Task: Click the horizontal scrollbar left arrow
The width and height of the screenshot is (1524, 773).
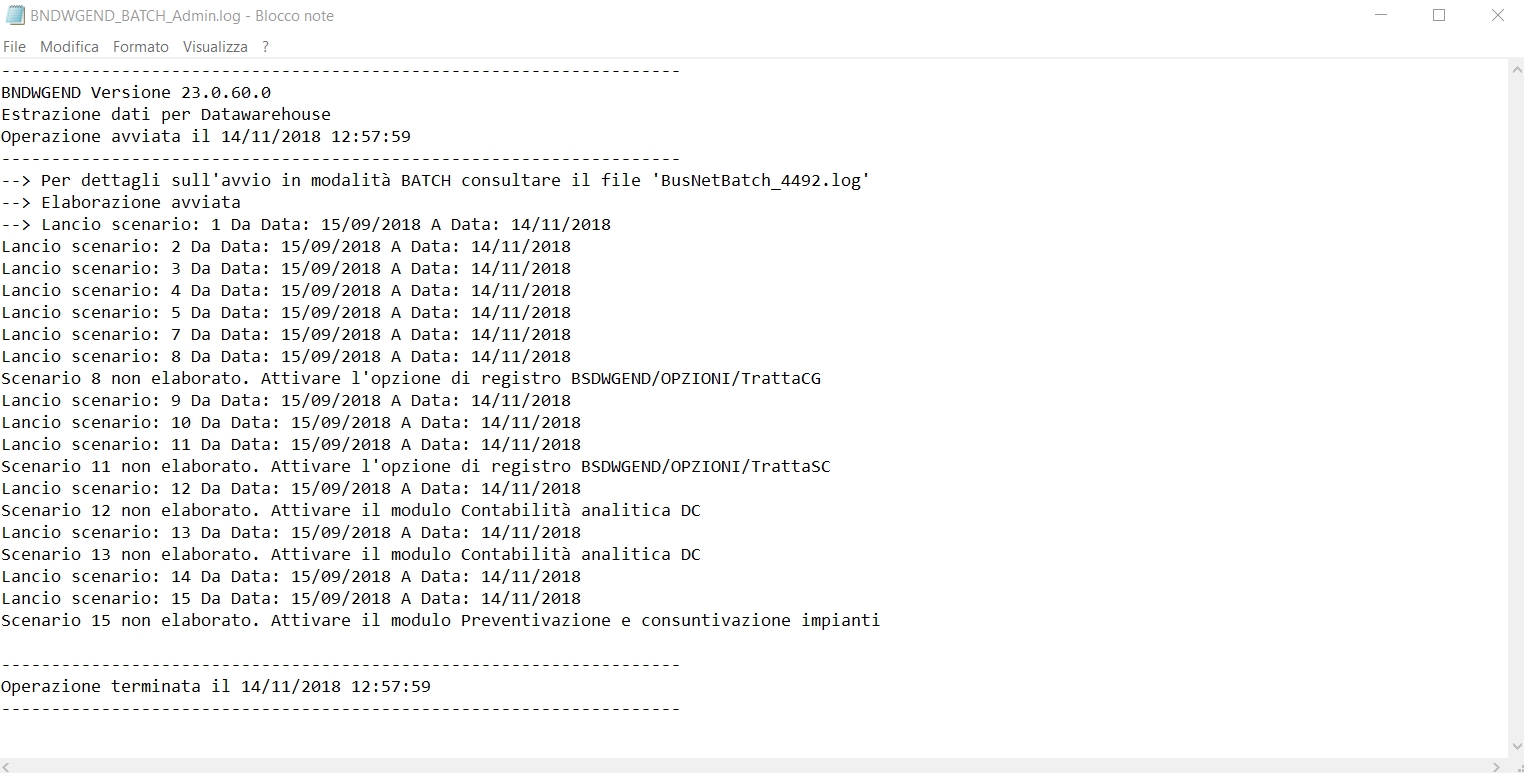Action: click(x=8, y=766)
